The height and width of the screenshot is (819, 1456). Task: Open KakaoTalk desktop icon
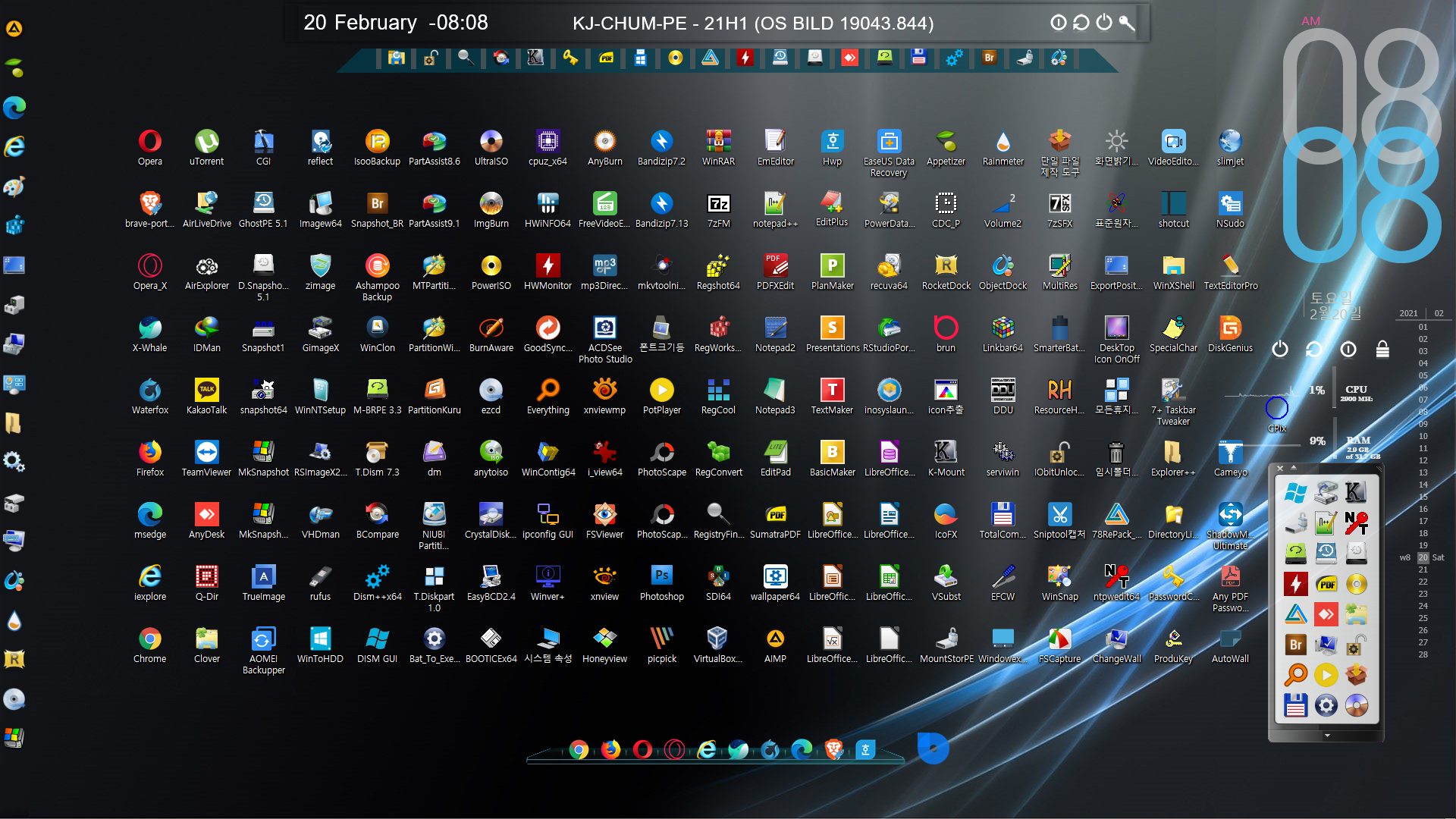(206, 396)
